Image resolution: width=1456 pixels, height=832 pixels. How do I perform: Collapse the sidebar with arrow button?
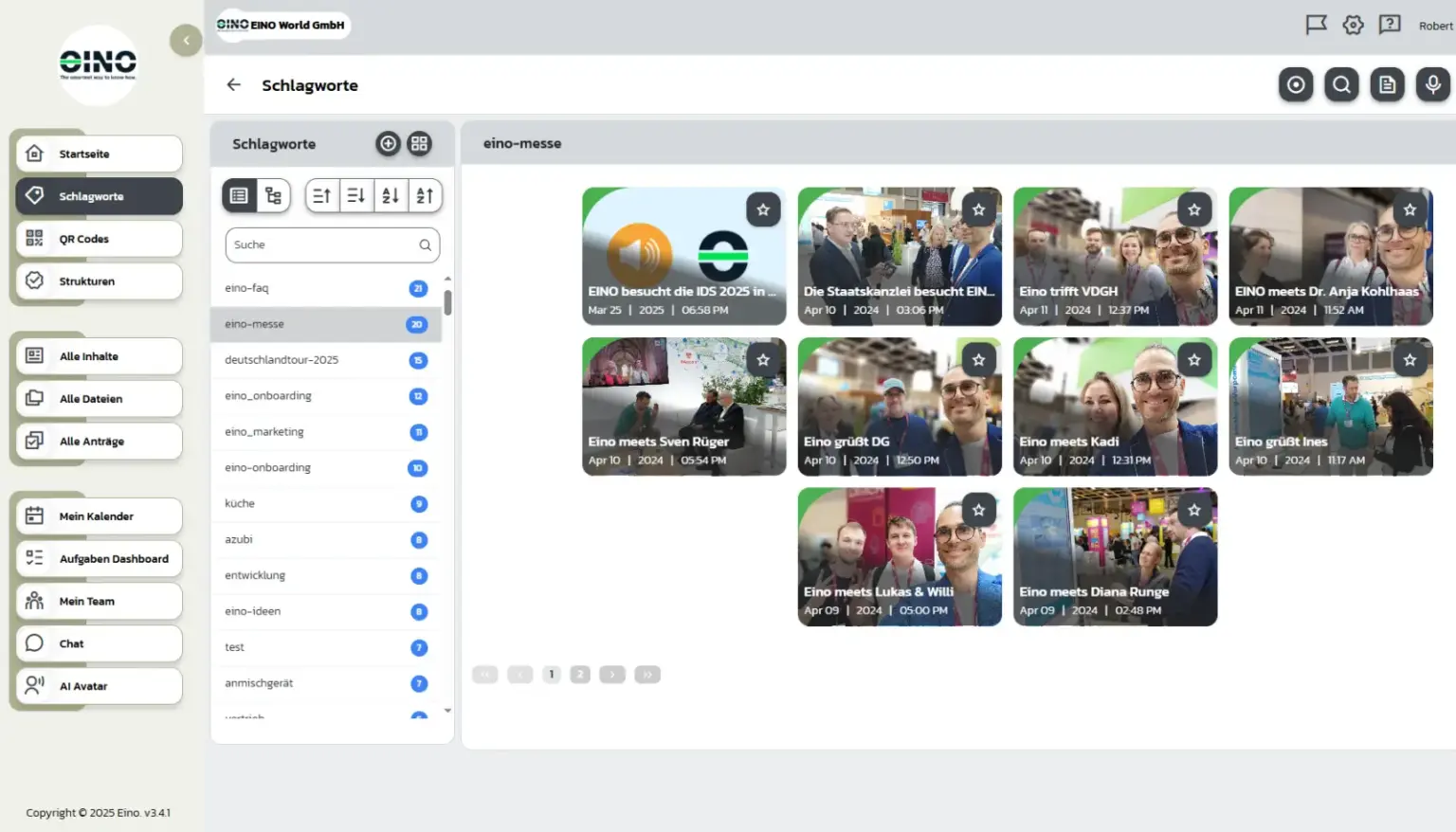click(x=186, y=41)
